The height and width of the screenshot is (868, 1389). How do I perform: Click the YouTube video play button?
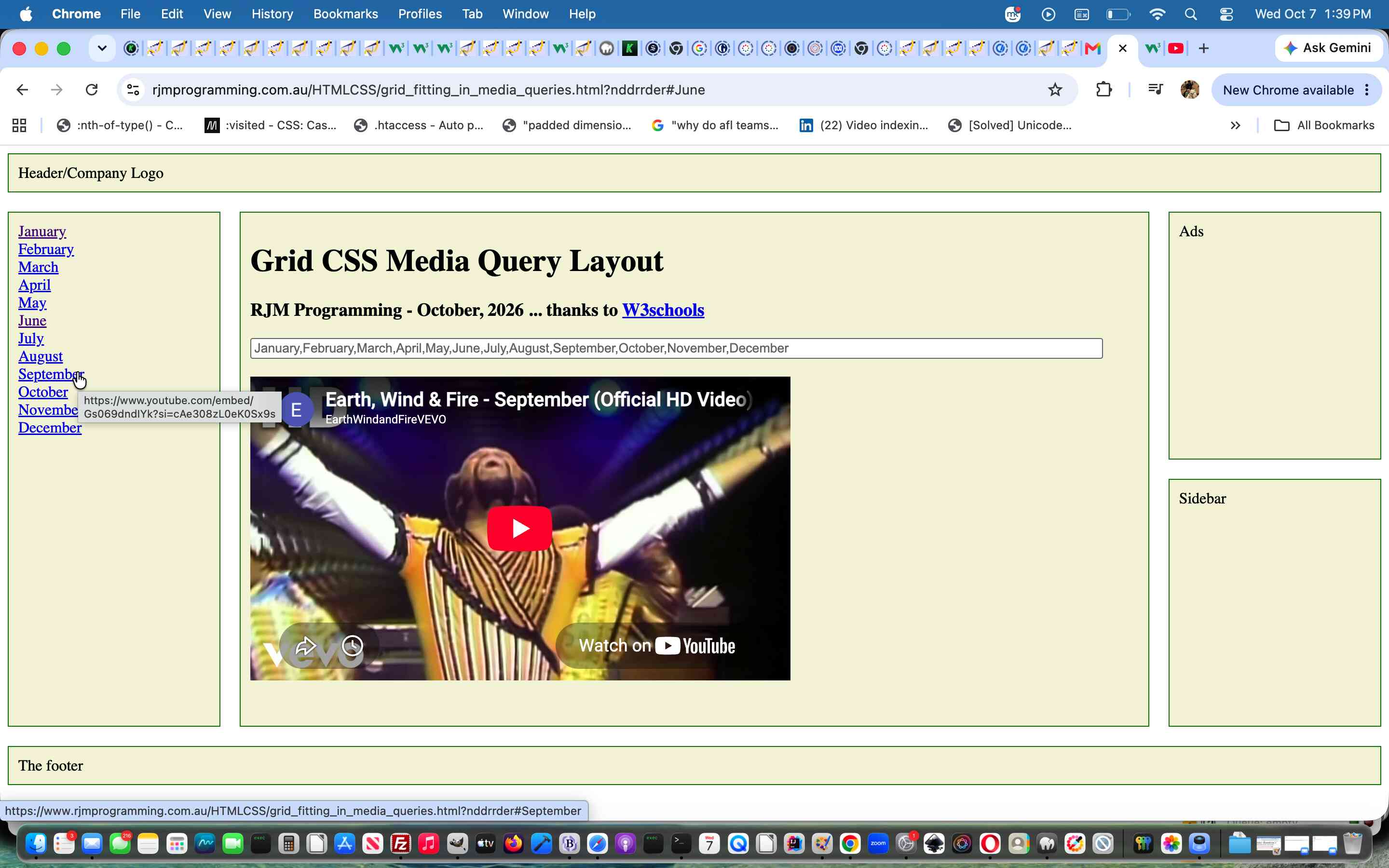(519, 528)
